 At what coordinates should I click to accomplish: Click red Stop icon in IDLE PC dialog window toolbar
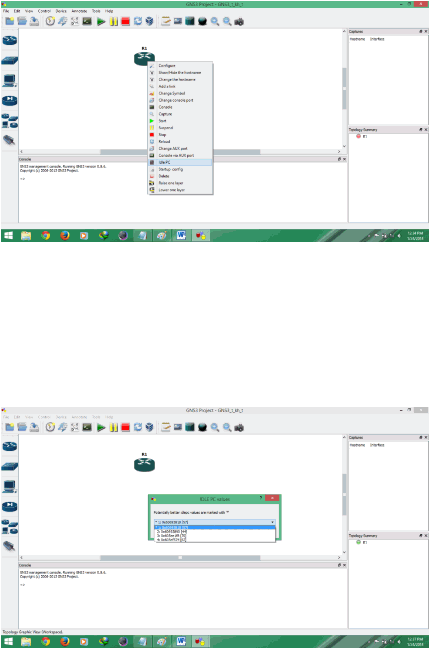pos(125,427)
